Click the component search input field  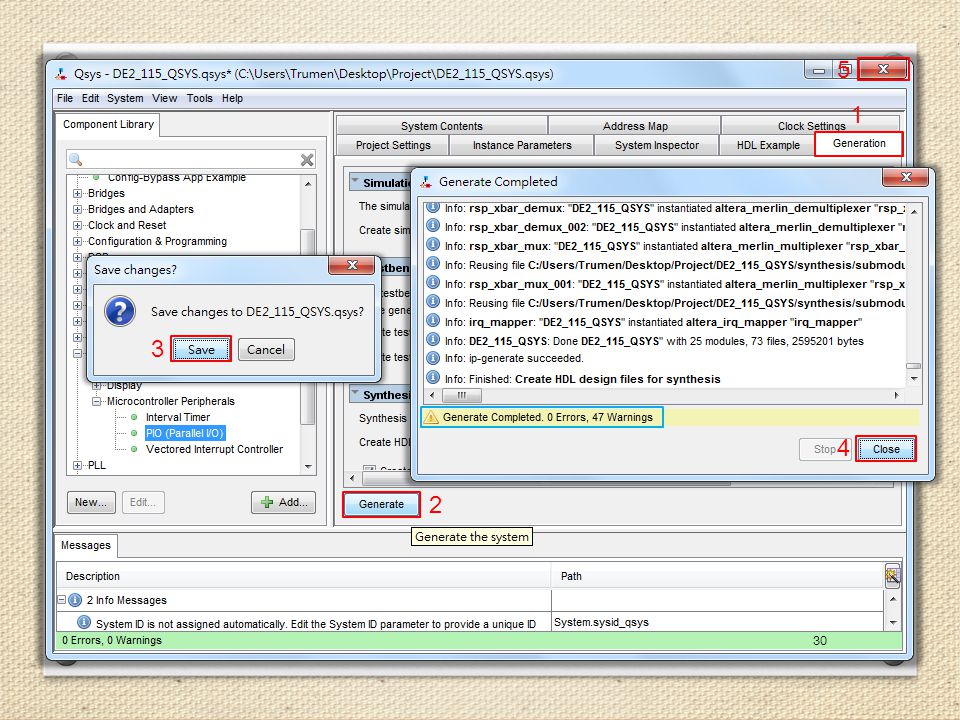(x=191, y=159)
